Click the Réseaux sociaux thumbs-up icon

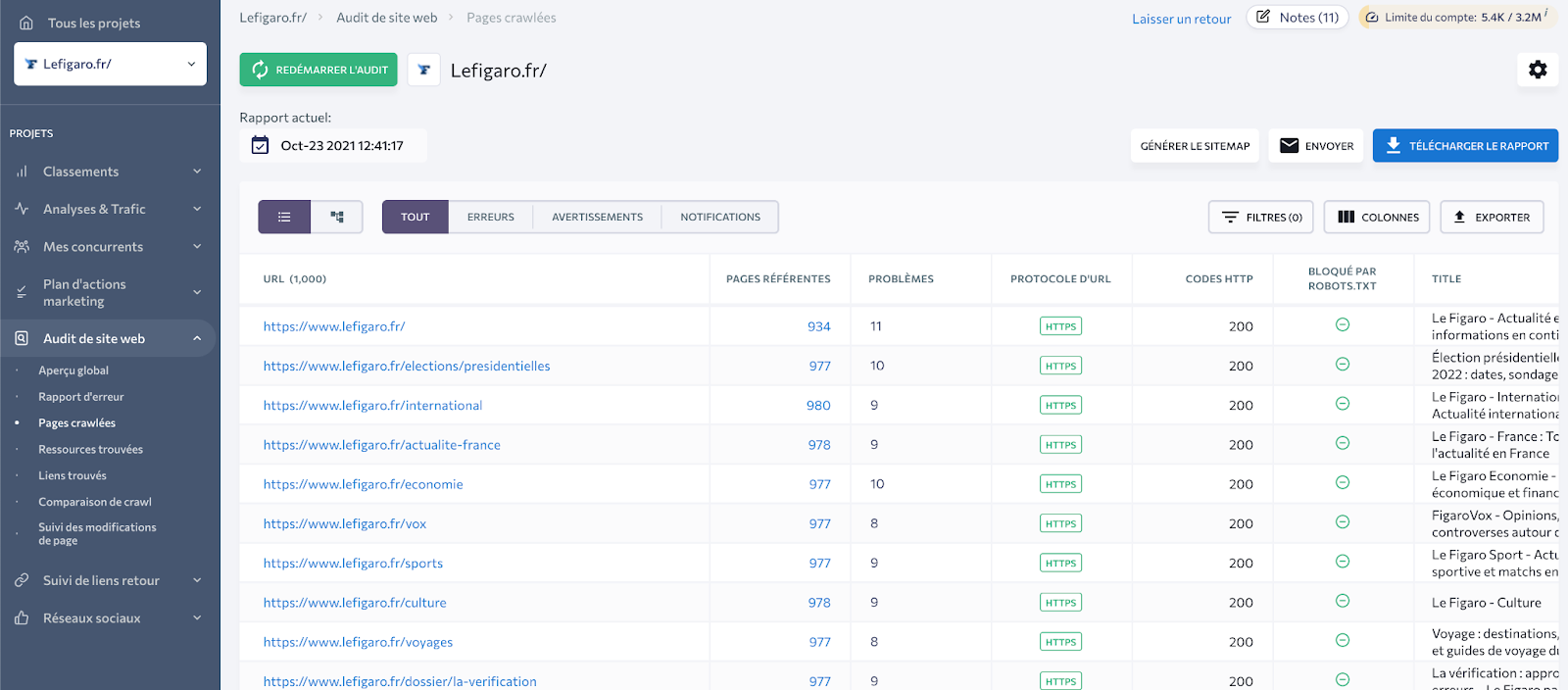click(22, 618)
